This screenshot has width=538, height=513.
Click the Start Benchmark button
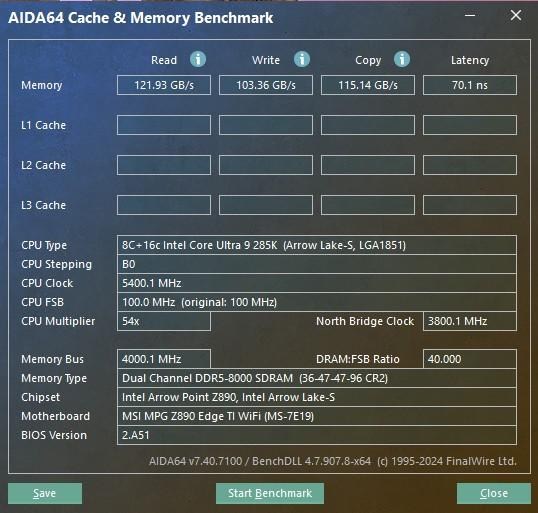coord(270,493)
